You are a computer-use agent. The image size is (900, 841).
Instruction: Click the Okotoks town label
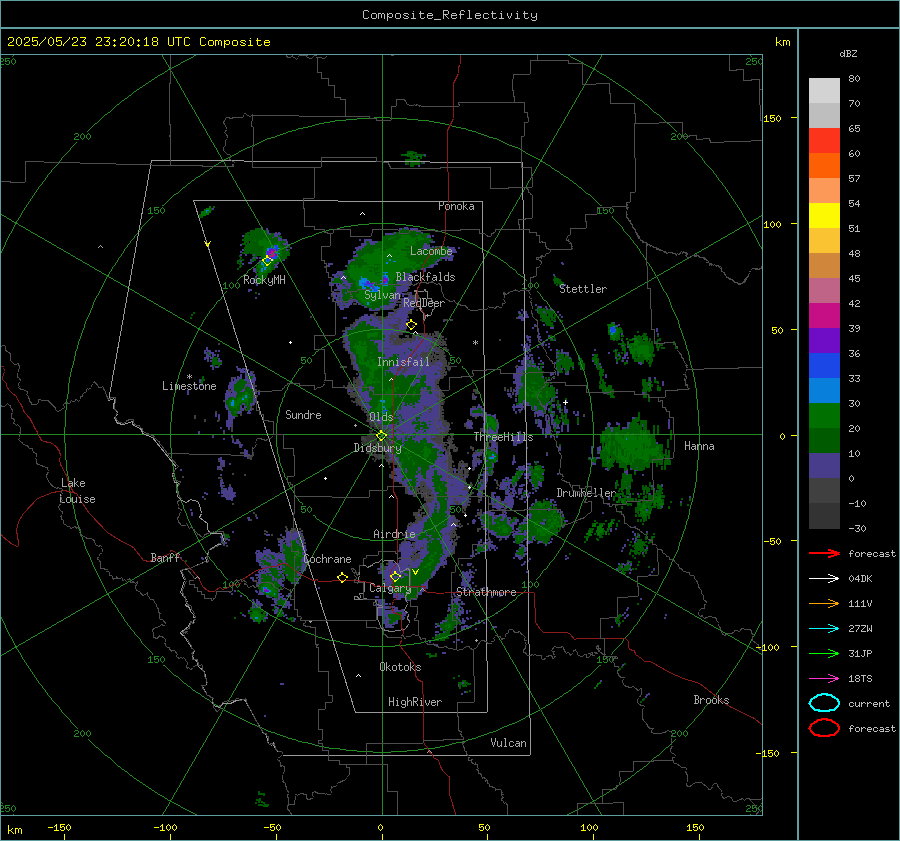pos(400,667)
